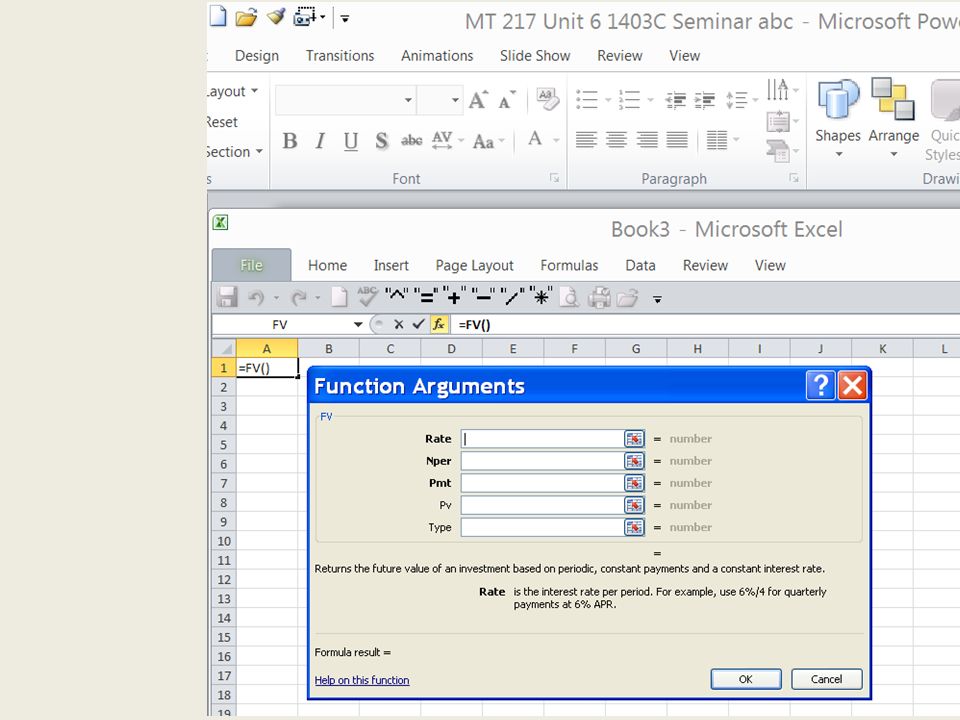Click Excel Redo arrow
Viewport: 960px width, 720px height.
[299, 298]
